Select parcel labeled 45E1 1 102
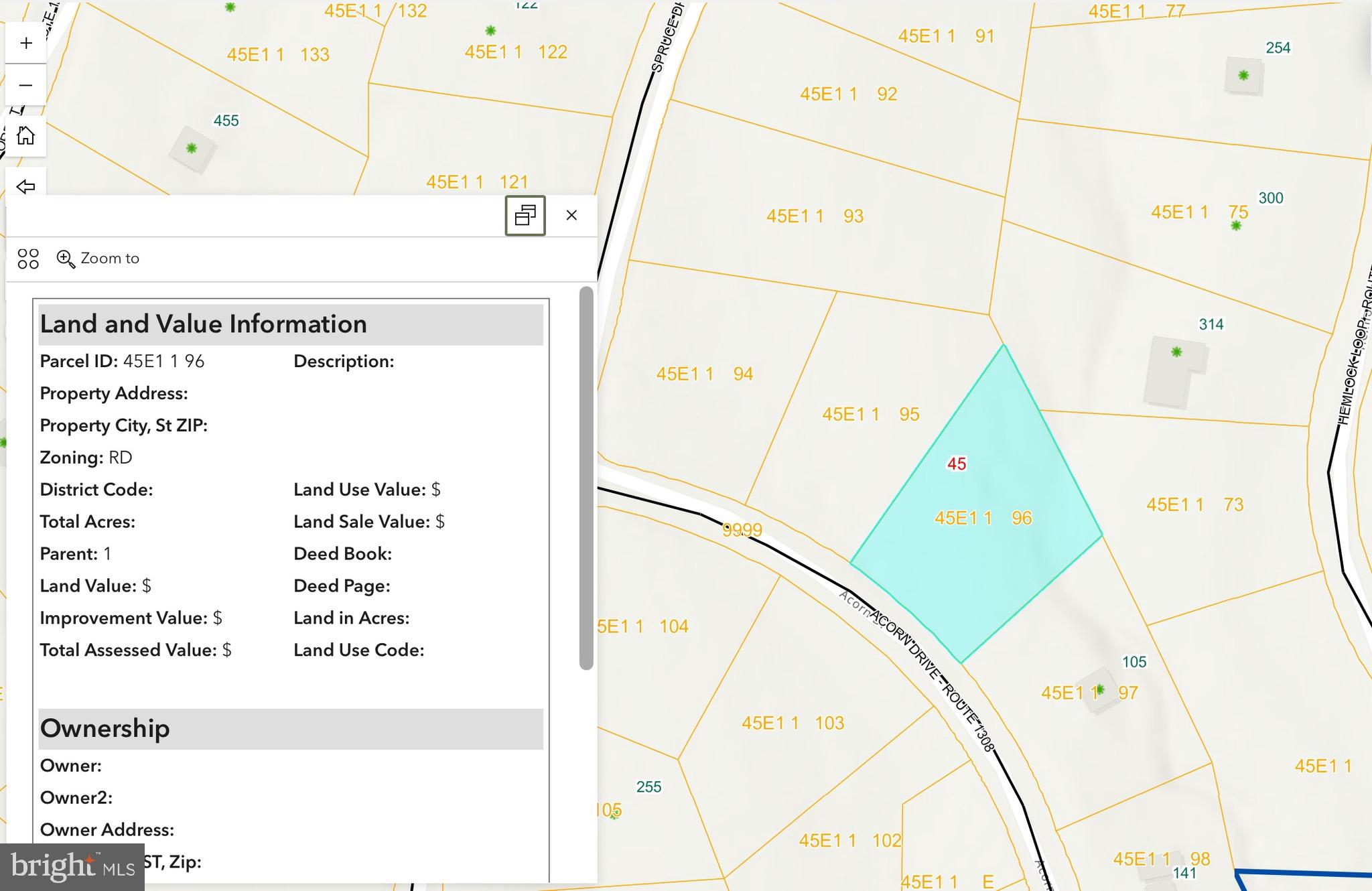 [850, 841]
